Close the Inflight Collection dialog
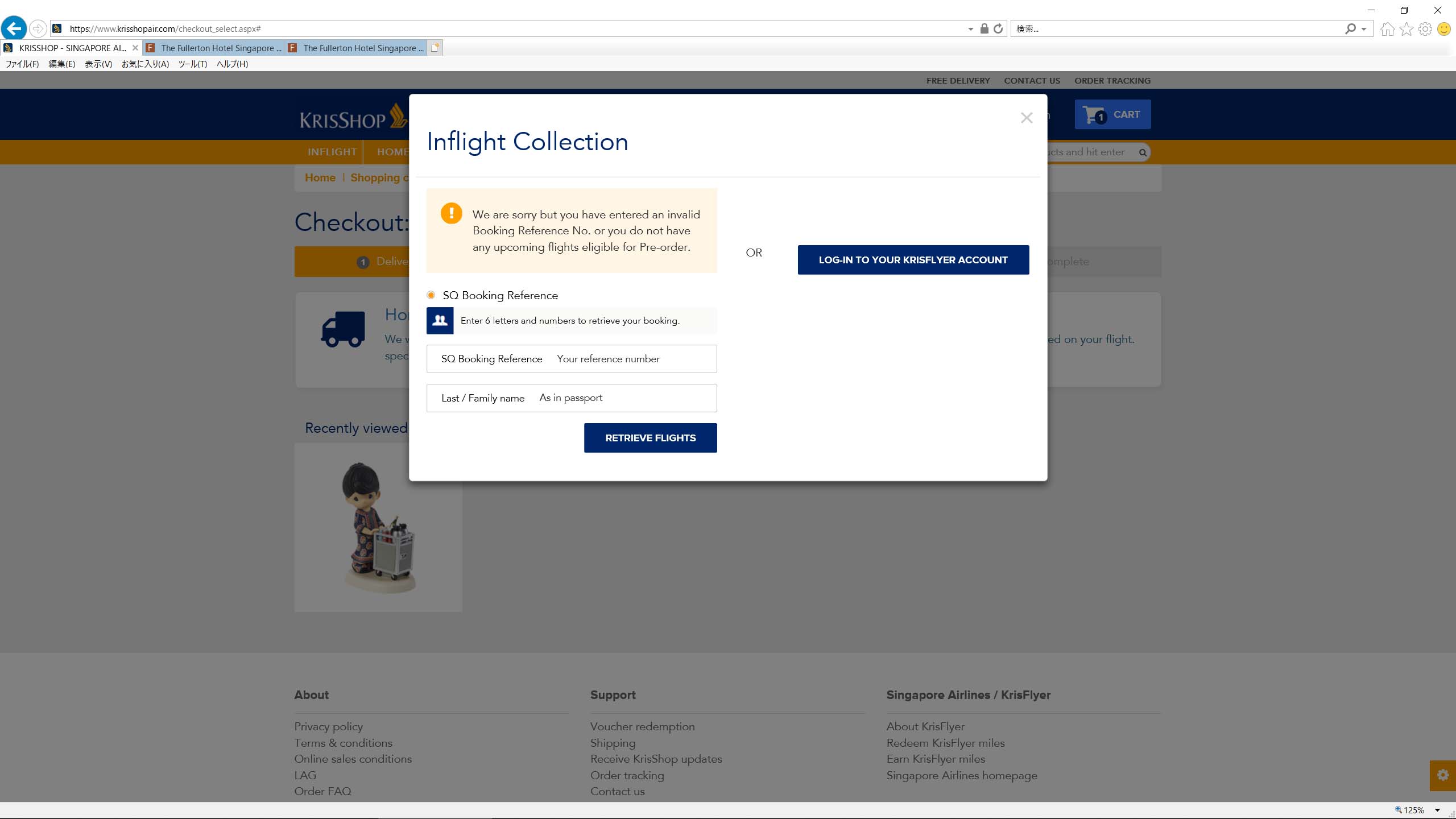 coord(1026,118)
